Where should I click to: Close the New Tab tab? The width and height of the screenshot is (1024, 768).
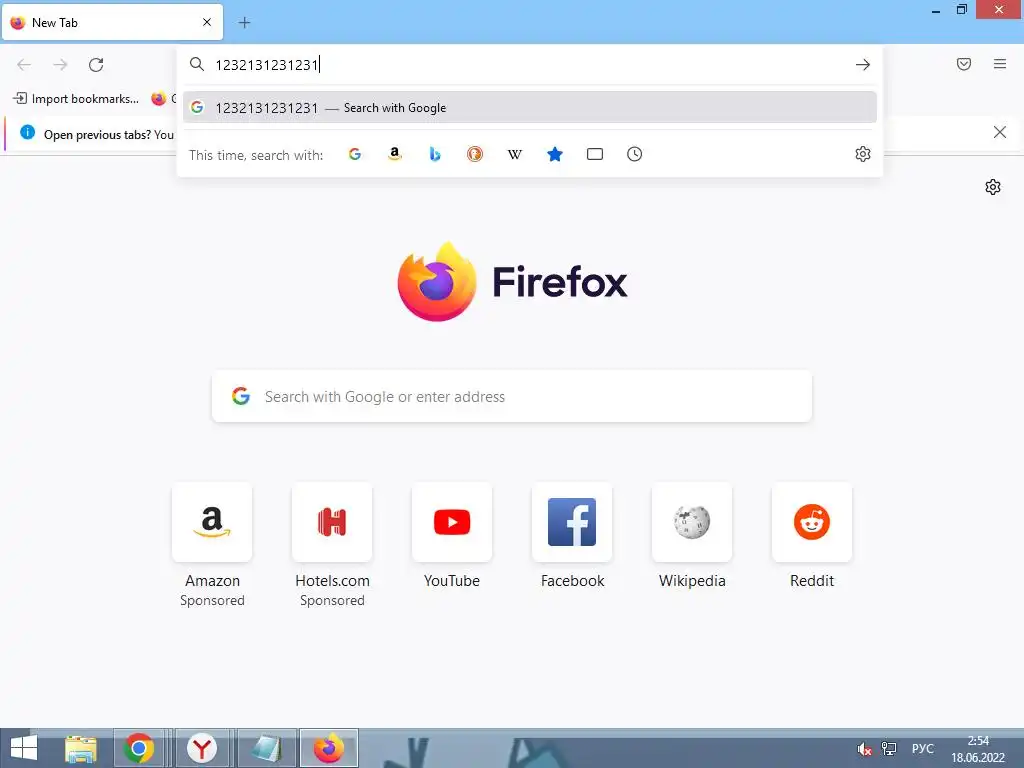tap(207, 22)
